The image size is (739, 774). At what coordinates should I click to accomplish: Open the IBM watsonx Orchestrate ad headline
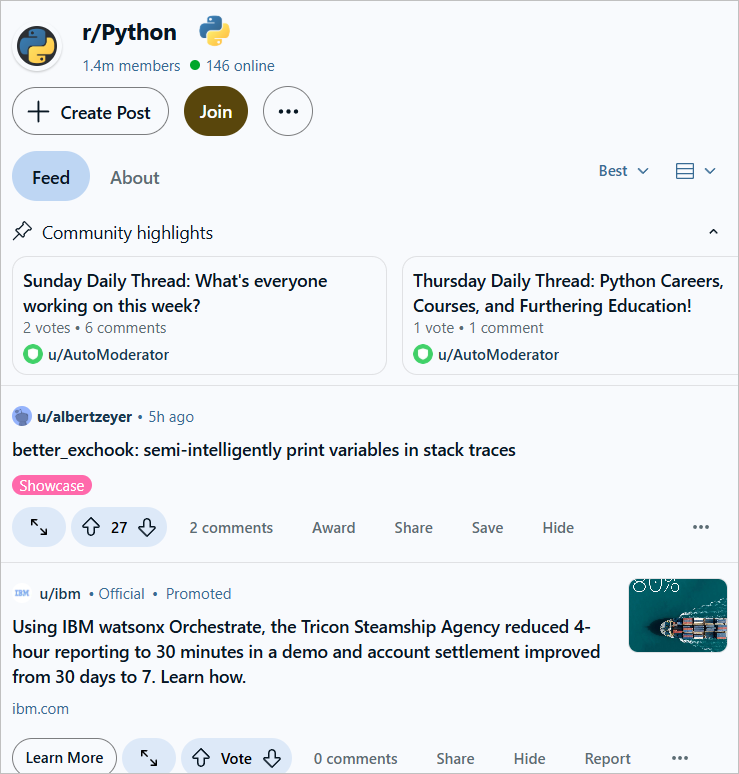tap(306, 652)
